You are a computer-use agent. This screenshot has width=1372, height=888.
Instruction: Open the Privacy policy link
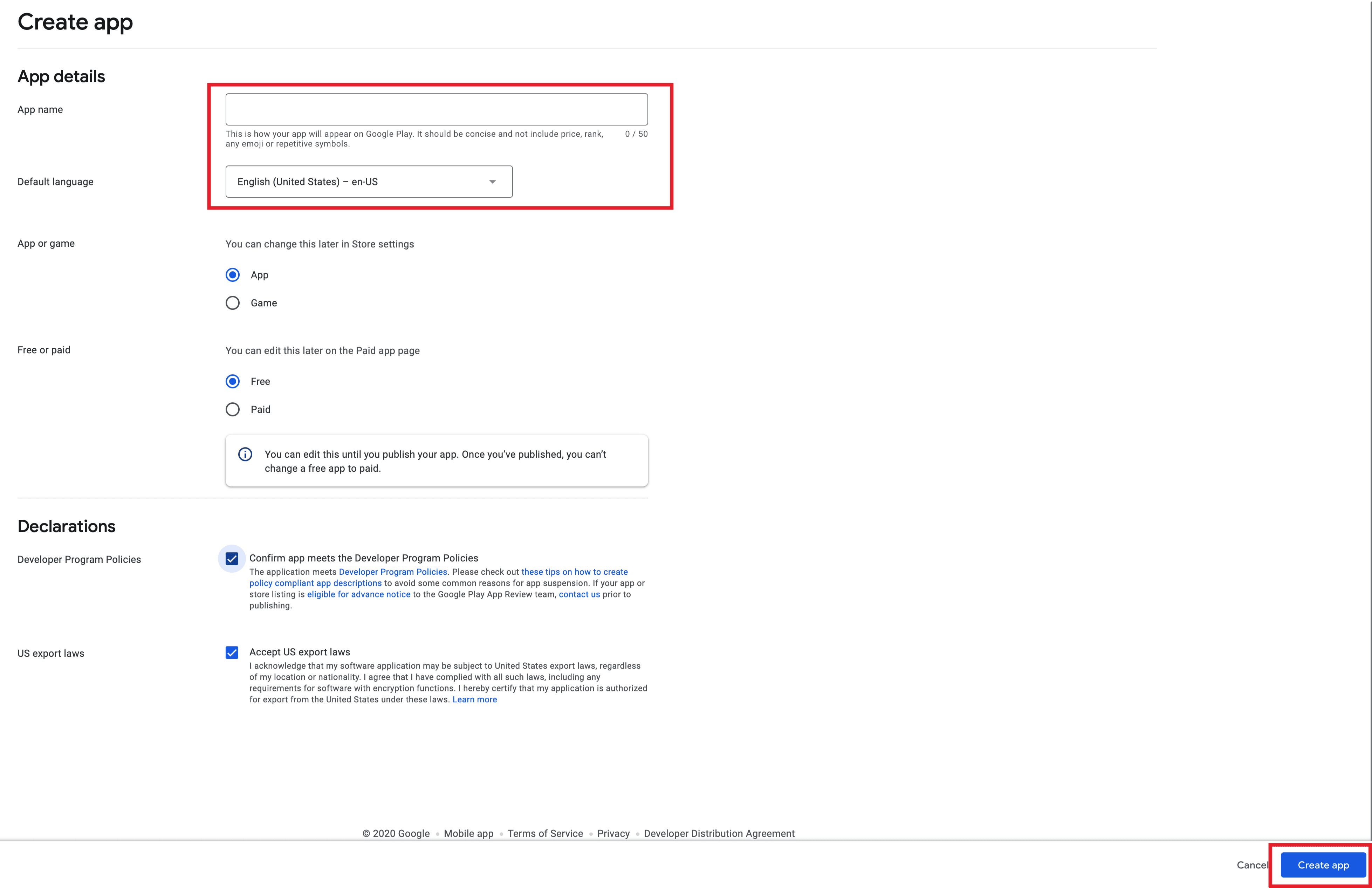613,833
